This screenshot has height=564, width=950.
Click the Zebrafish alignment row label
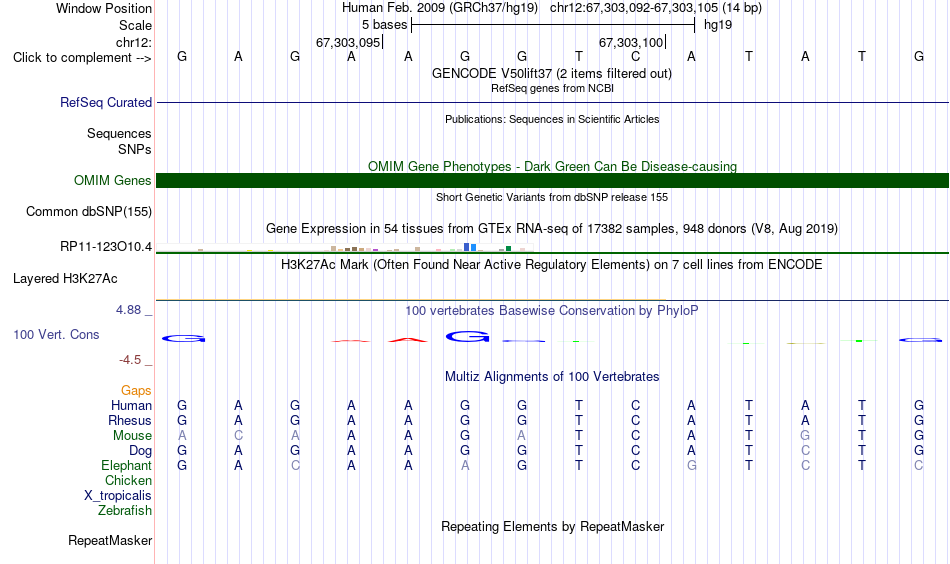click(125, 510)
